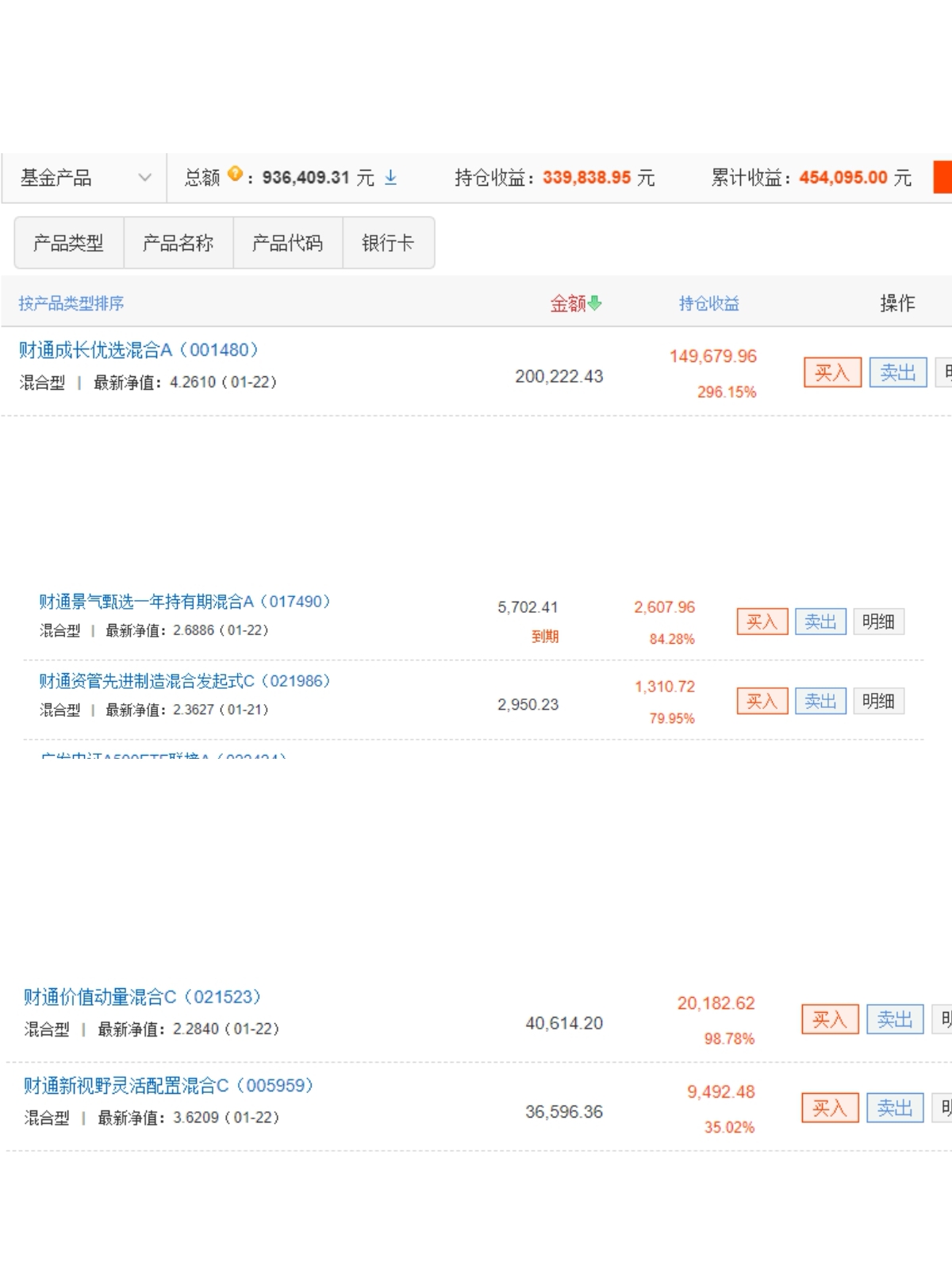Screen dimensions: 952x1270
Task: Select the 产品名称 tab
Action: coord(178,243)
